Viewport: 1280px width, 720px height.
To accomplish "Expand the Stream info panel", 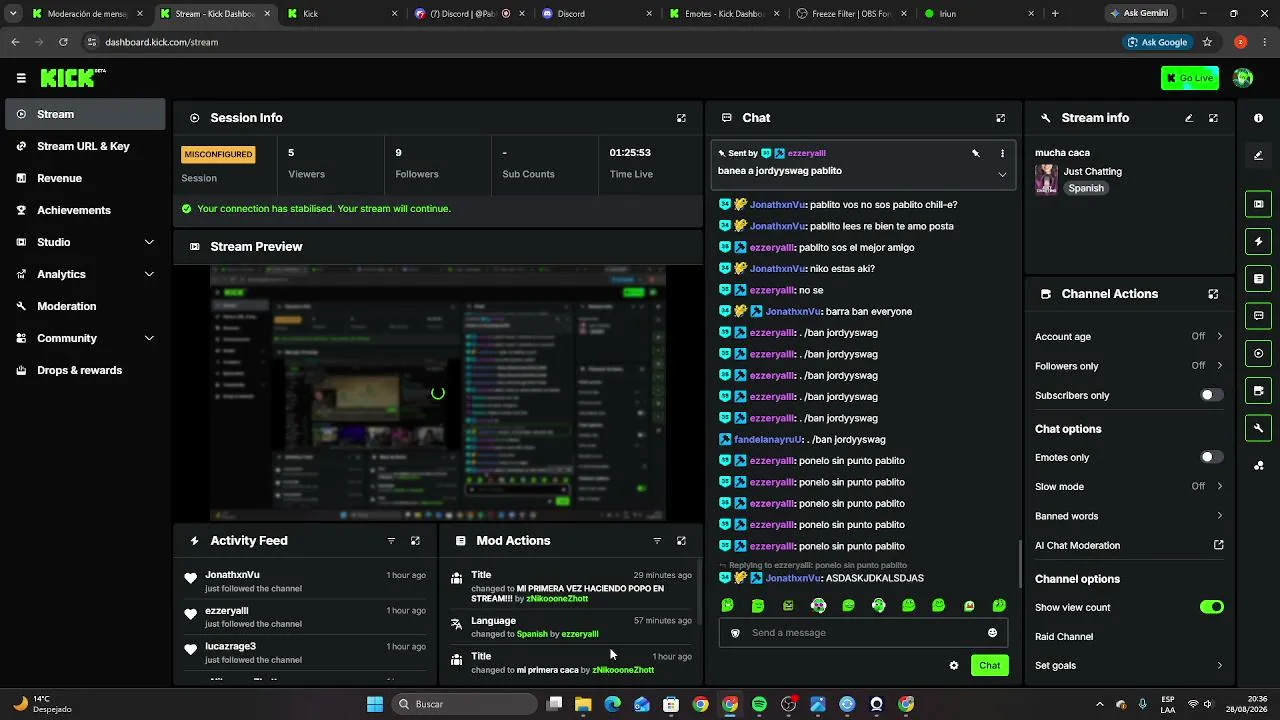I will (x=1213, y=118).
